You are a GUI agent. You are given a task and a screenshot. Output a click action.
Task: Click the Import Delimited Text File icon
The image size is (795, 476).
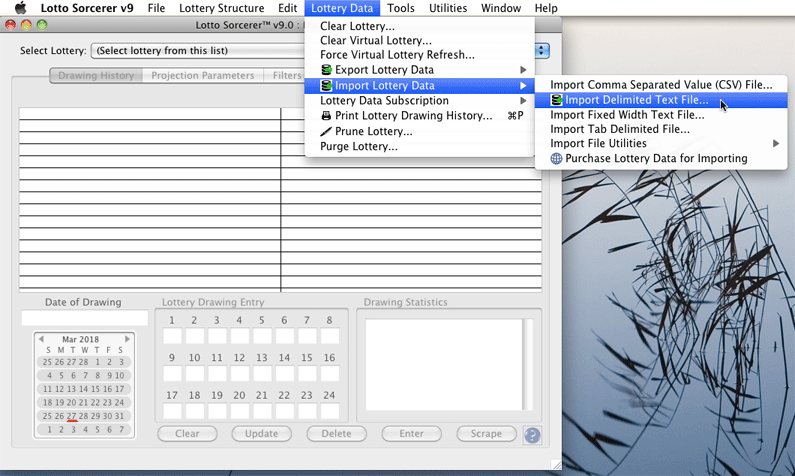(x=557, y=100)
